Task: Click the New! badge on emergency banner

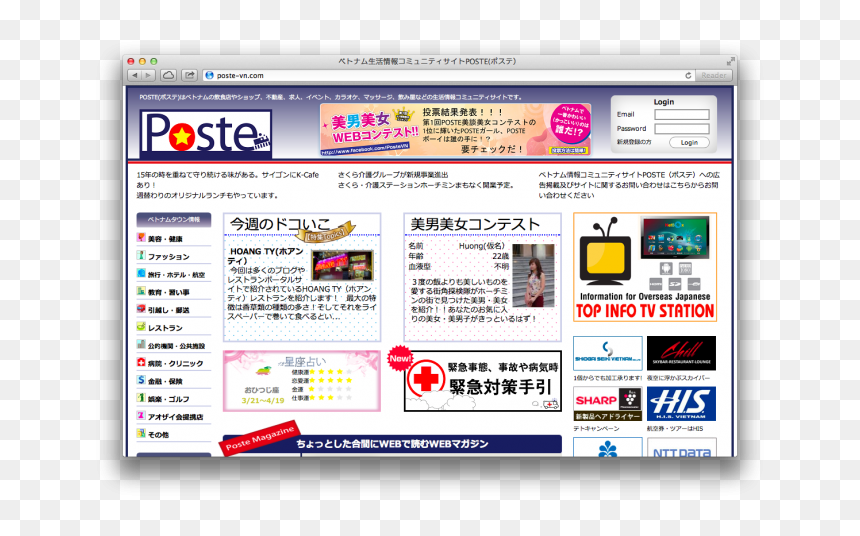Action: point(400,358)
